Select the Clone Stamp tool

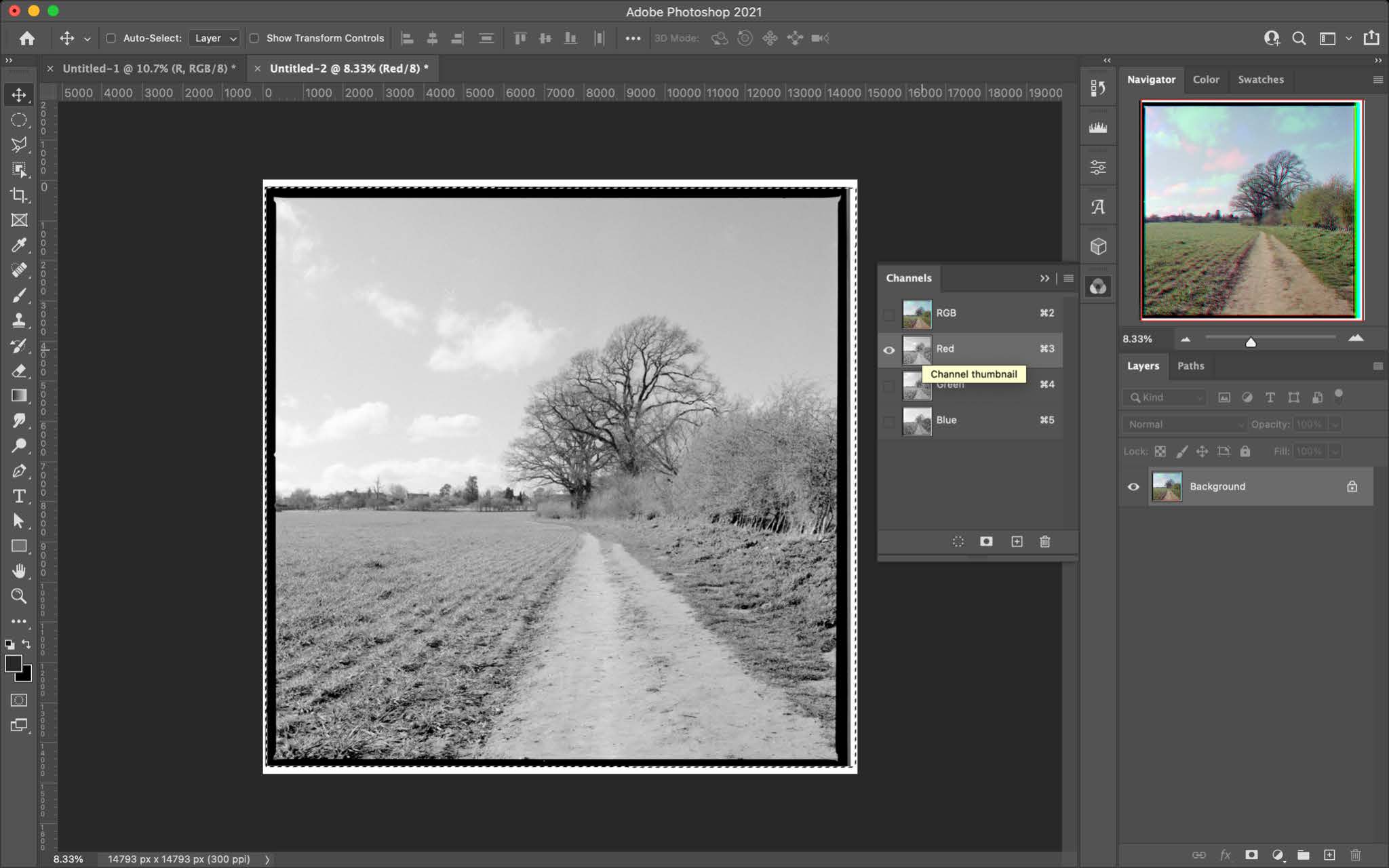[x=19, y=320]
